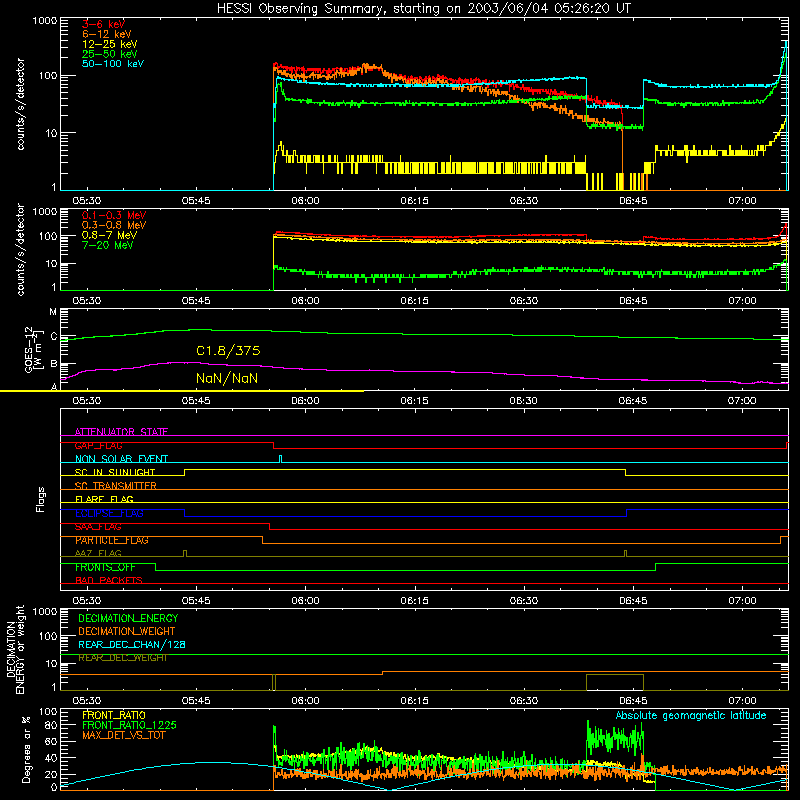Select the 6-12 keV legend entry
800x800 pixels.
pos(107,34)
